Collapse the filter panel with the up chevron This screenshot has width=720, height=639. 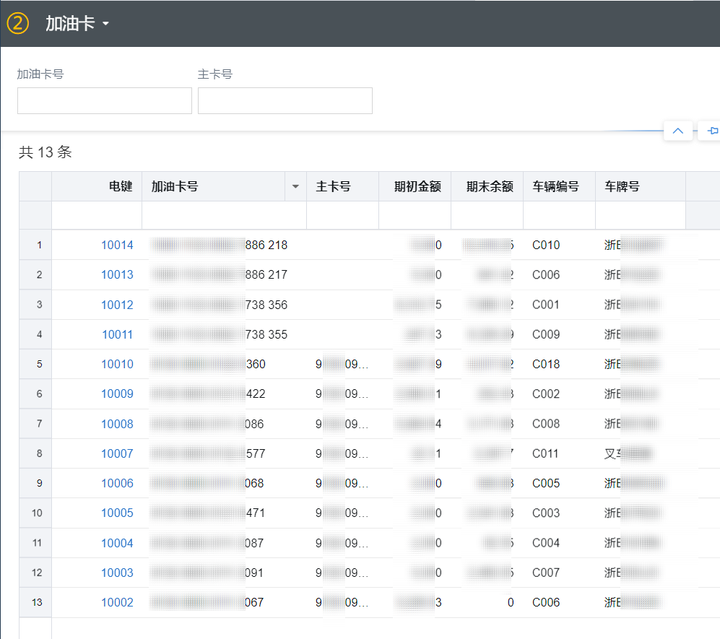coord(678,131)
